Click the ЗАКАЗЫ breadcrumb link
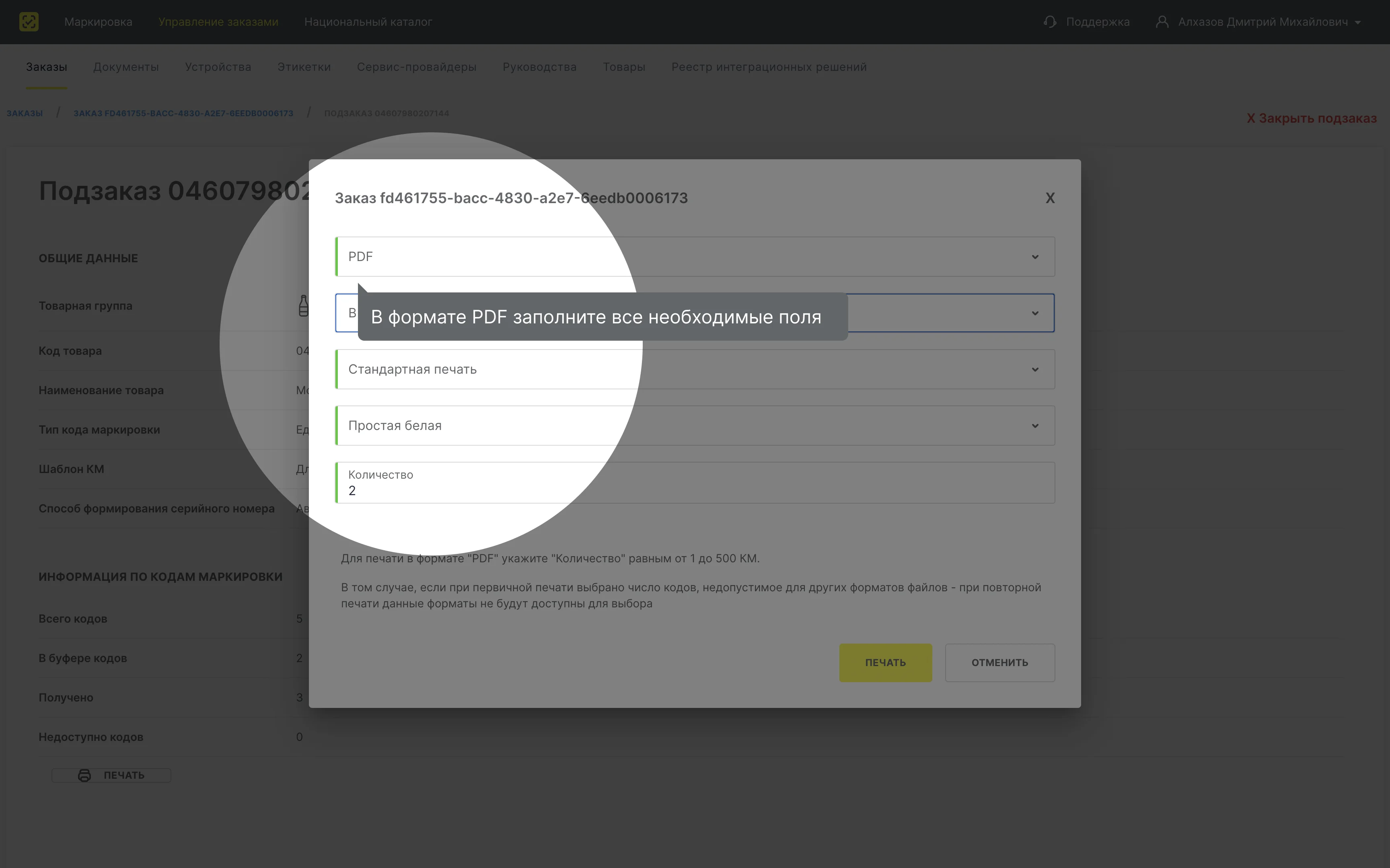Screen dimensions: 1390x868 coord(25,114)
